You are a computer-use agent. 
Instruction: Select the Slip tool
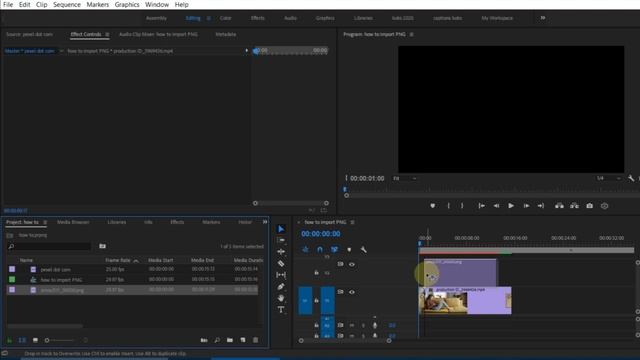pos(281,275)
